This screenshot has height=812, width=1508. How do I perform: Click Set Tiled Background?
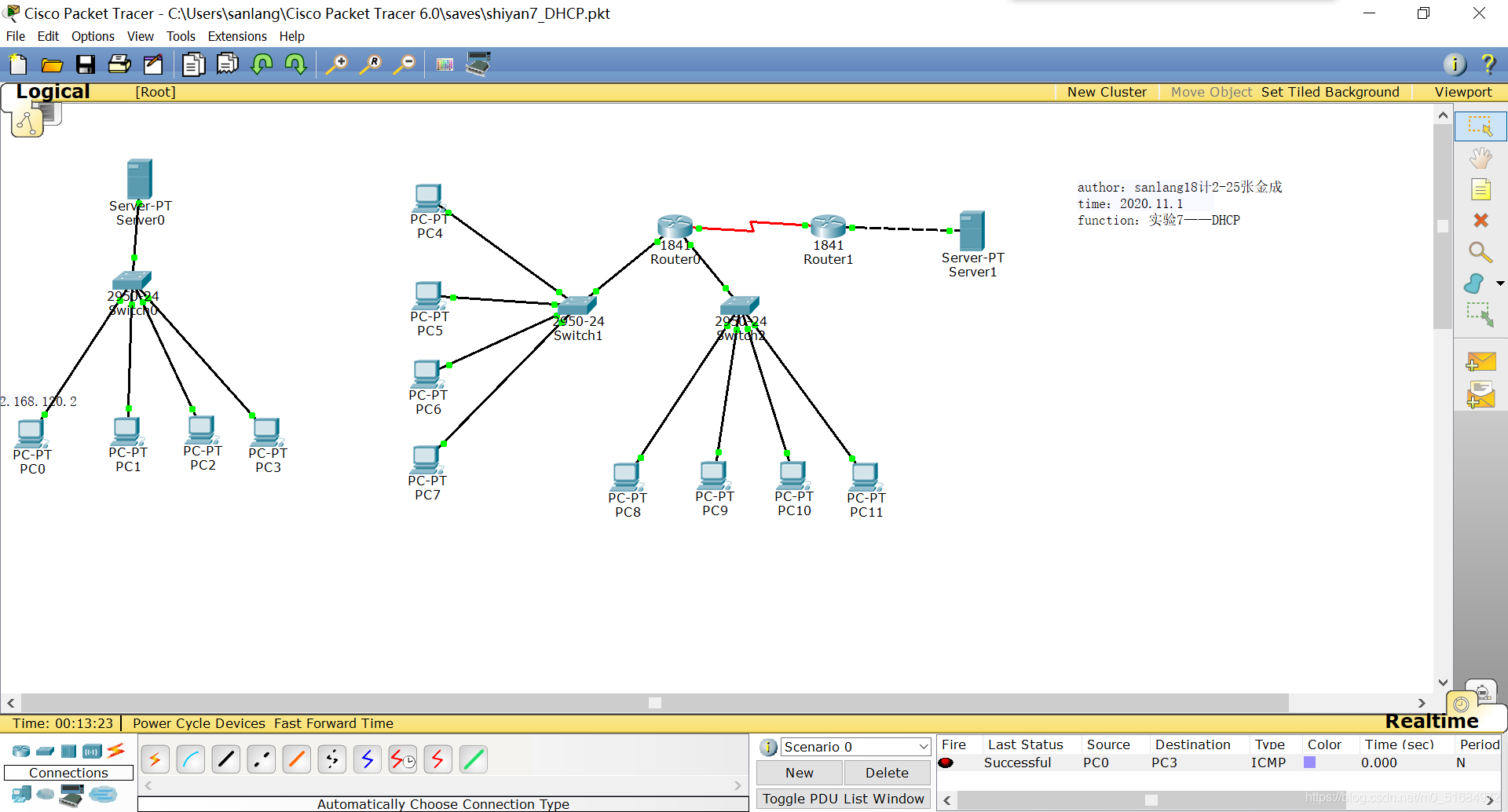(1330, 92)
